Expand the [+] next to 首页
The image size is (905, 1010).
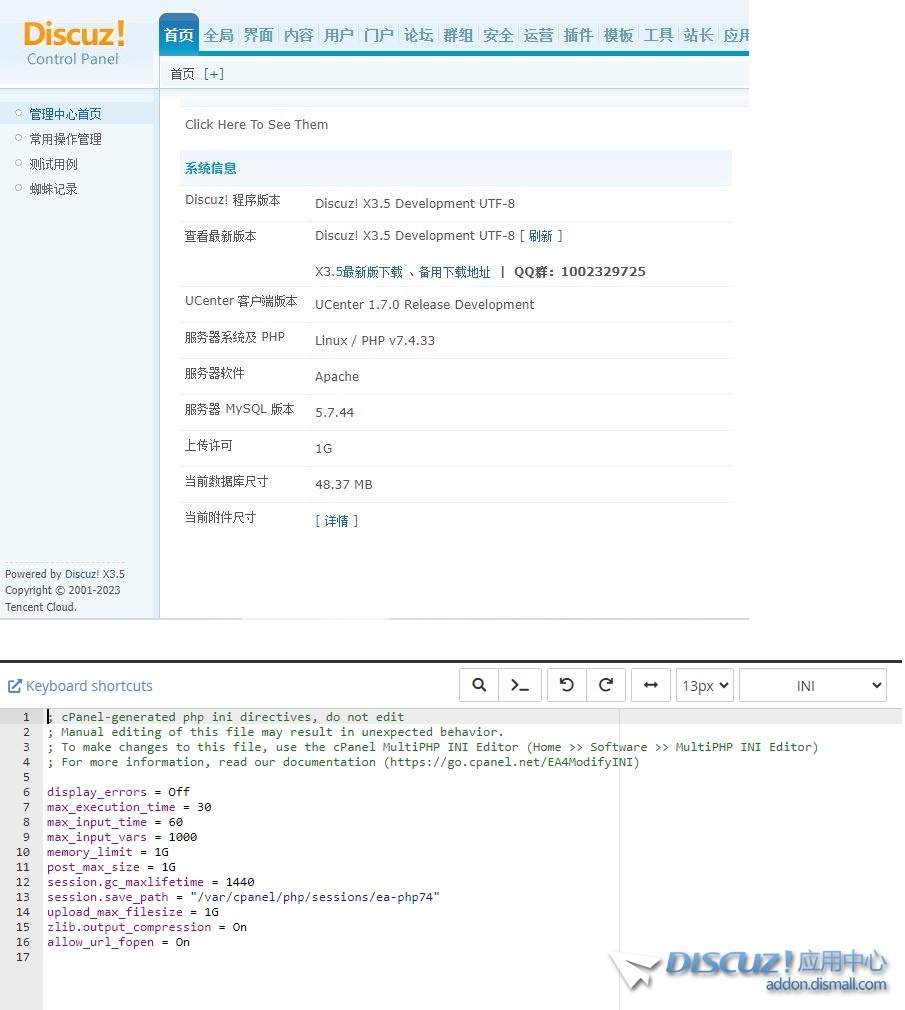214,74
